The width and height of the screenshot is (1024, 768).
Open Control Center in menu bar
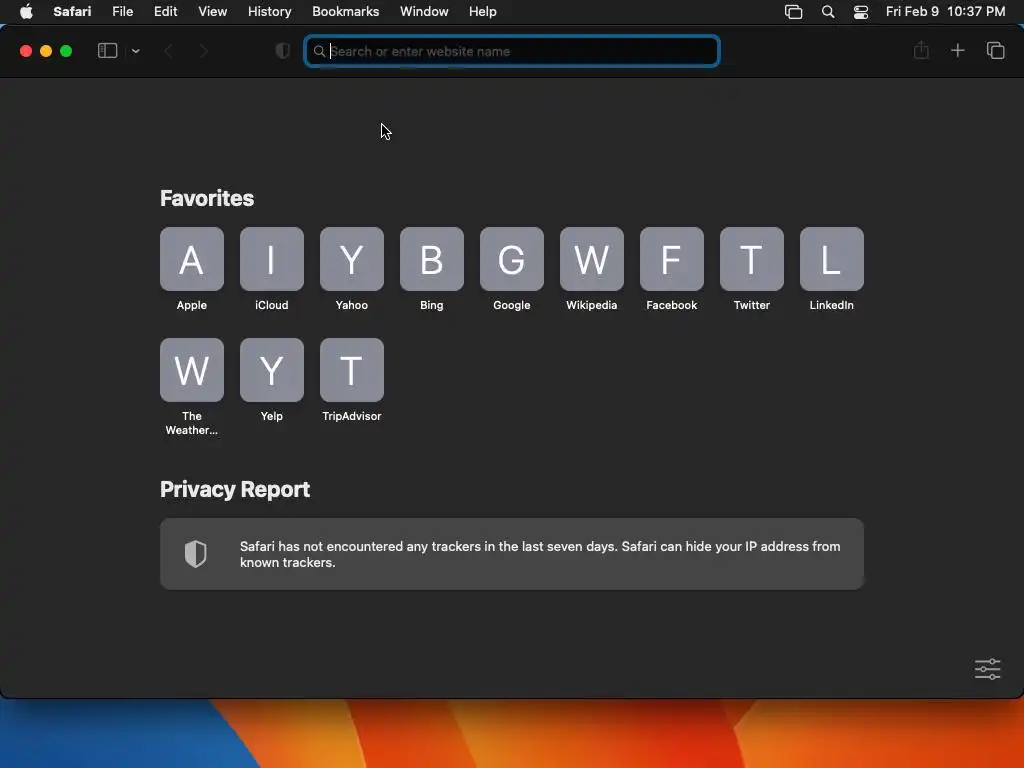tap(861, 12)
